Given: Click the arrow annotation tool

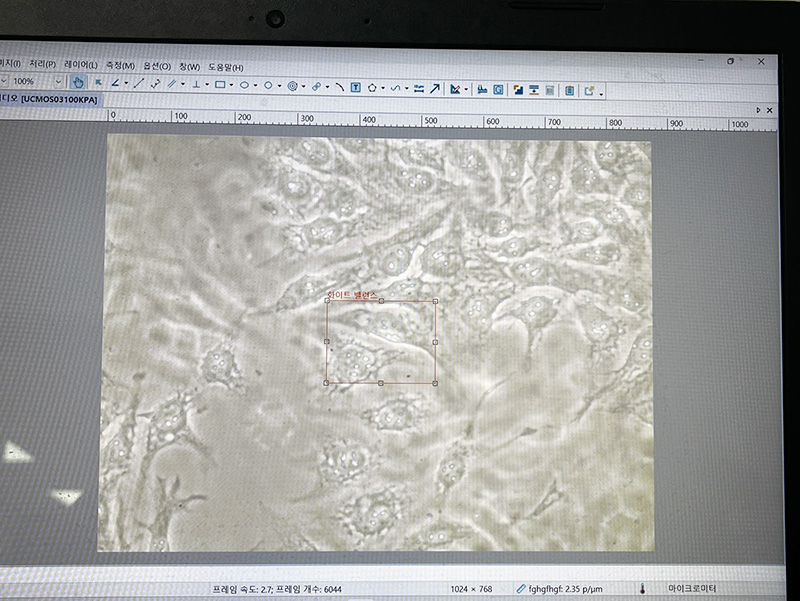Looking at the screenshot, I should [x=435, y=89].
